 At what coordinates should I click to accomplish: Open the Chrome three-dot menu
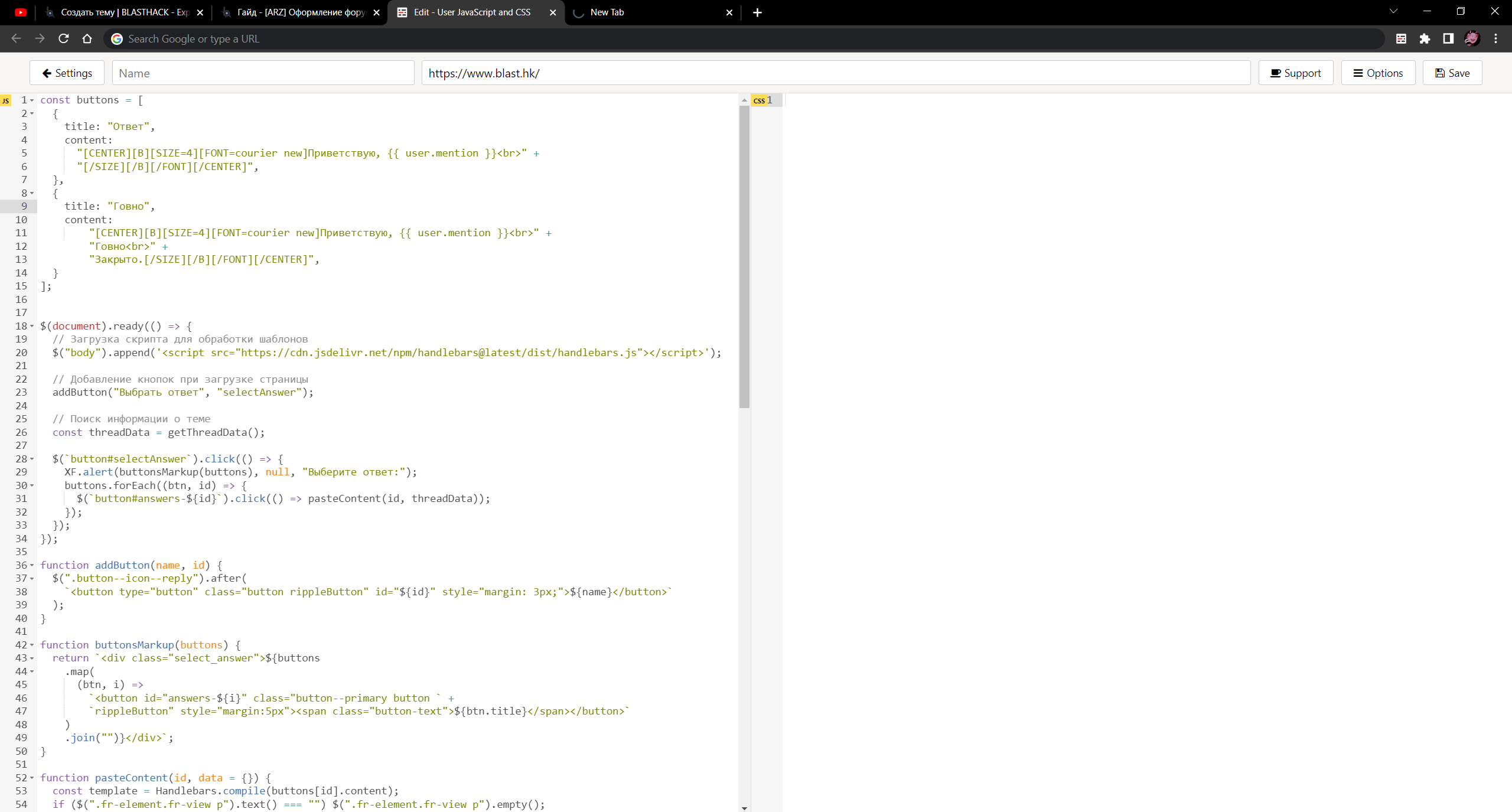[1495, 38]
